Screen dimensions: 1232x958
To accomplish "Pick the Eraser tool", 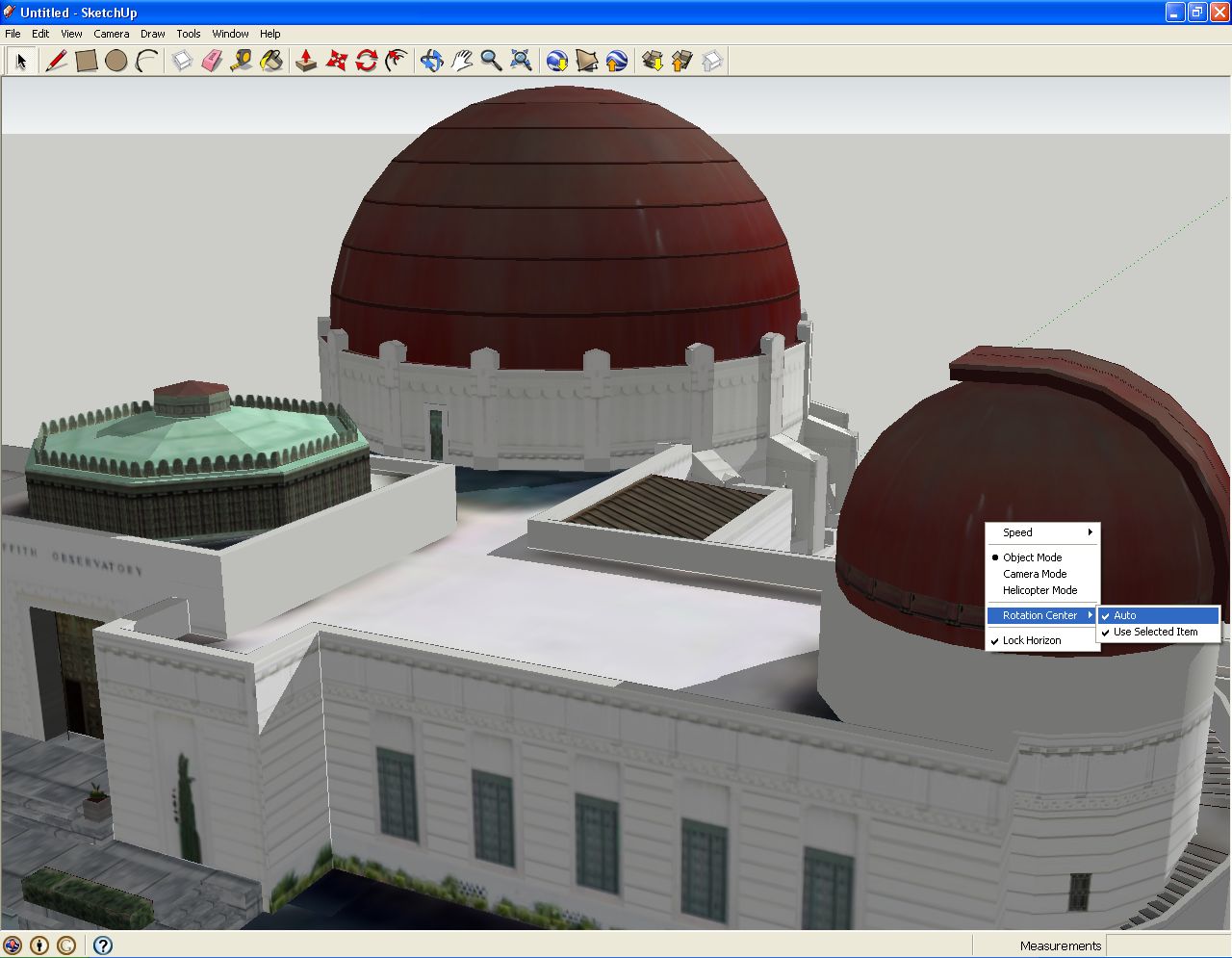I will pos(212,62).
